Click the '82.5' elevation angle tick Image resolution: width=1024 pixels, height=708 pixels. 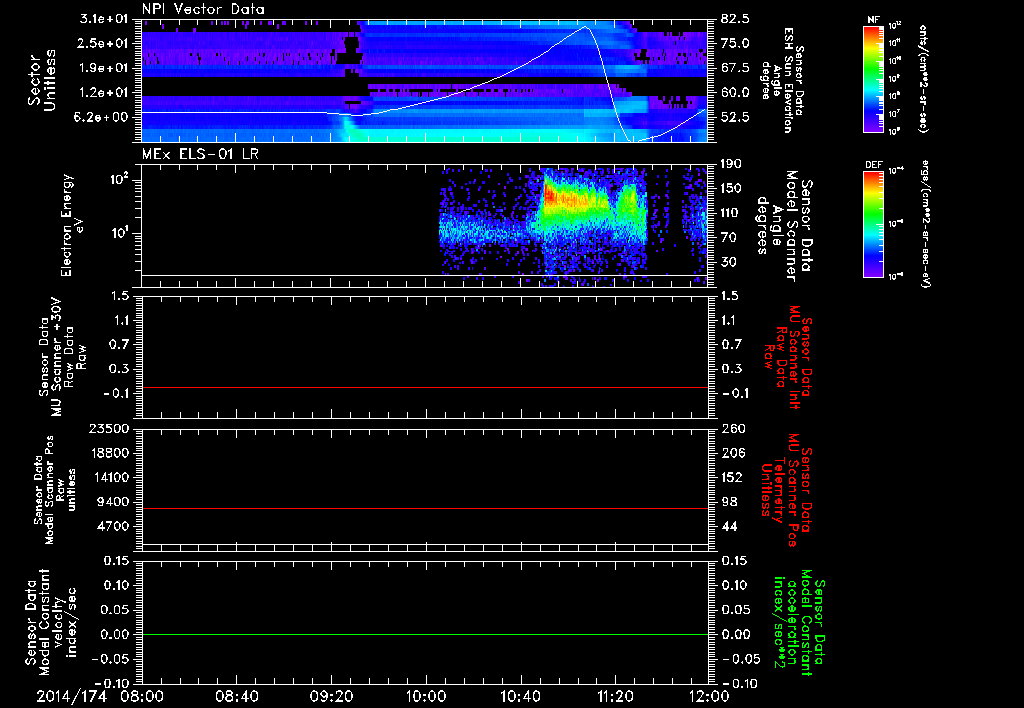pyautogui.click(x=735, y=19)
